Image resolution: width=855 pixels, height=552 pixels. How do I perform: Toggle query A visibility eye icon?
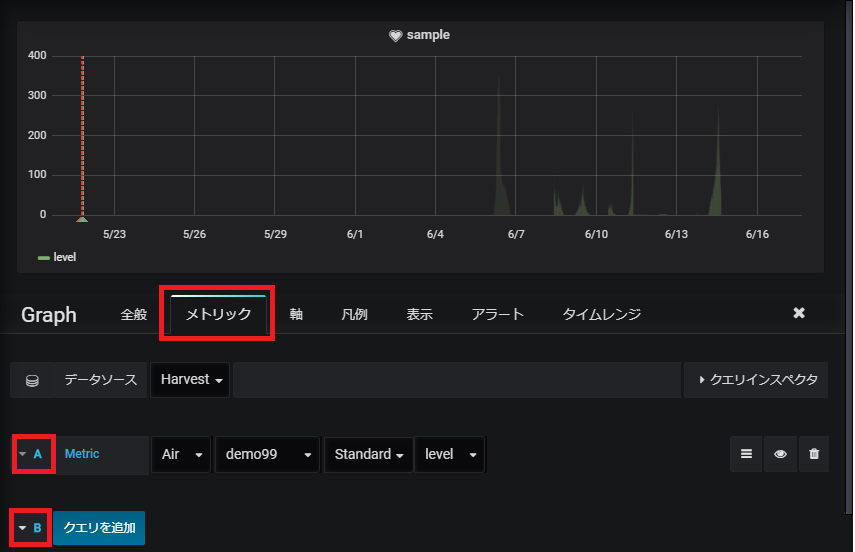point(780,454)
